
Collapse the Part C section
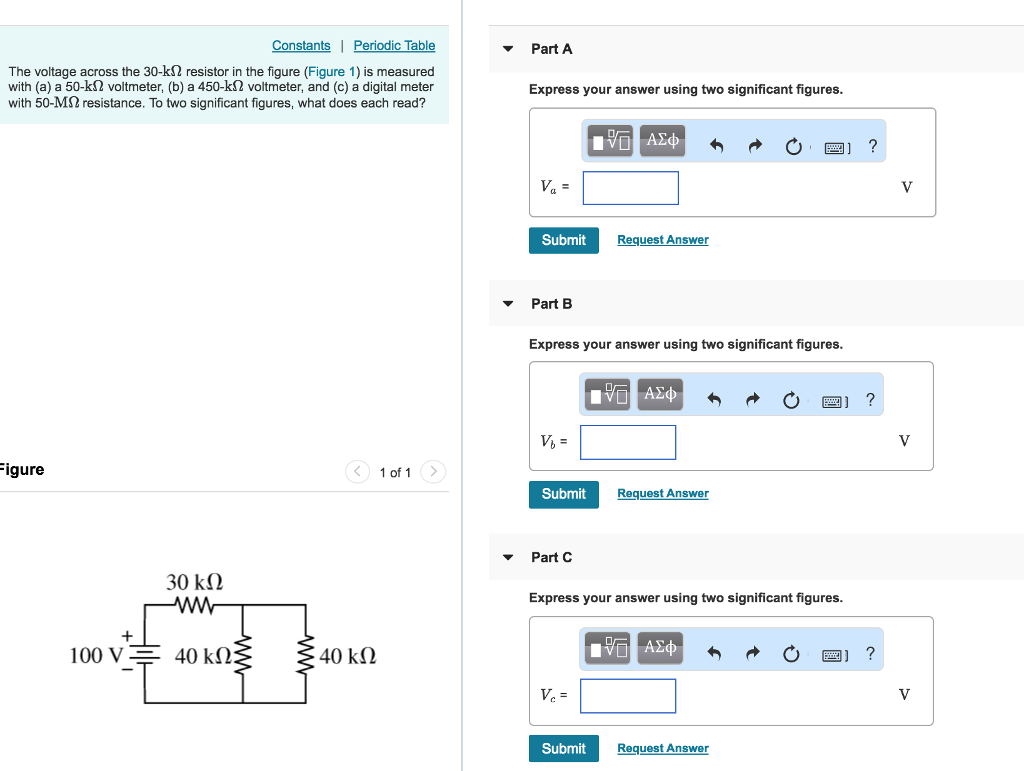pyautogui.click(x=507, y=557)
